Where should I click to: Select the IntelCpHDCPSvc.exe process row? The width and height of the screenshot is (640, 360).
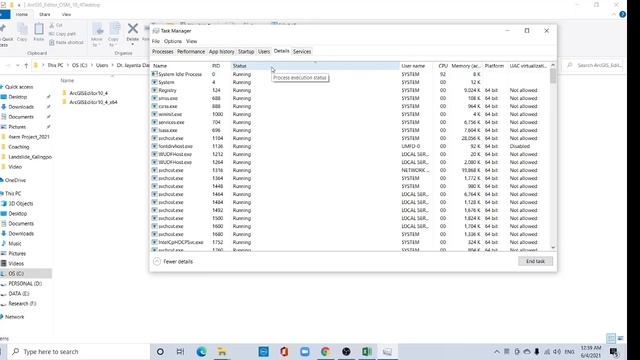[x=350, y=242]
